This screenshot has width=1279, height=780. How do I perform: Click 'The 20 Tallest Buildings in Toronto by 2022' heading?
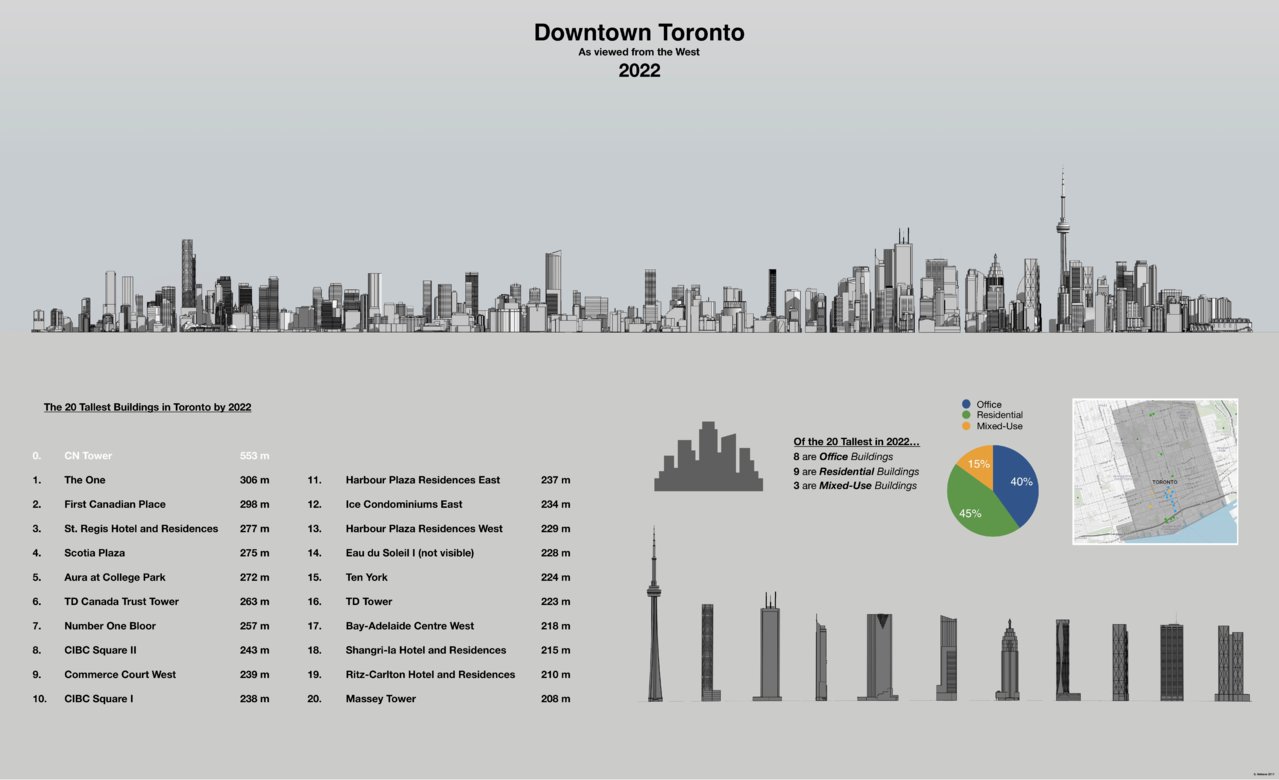coord(147,407)
